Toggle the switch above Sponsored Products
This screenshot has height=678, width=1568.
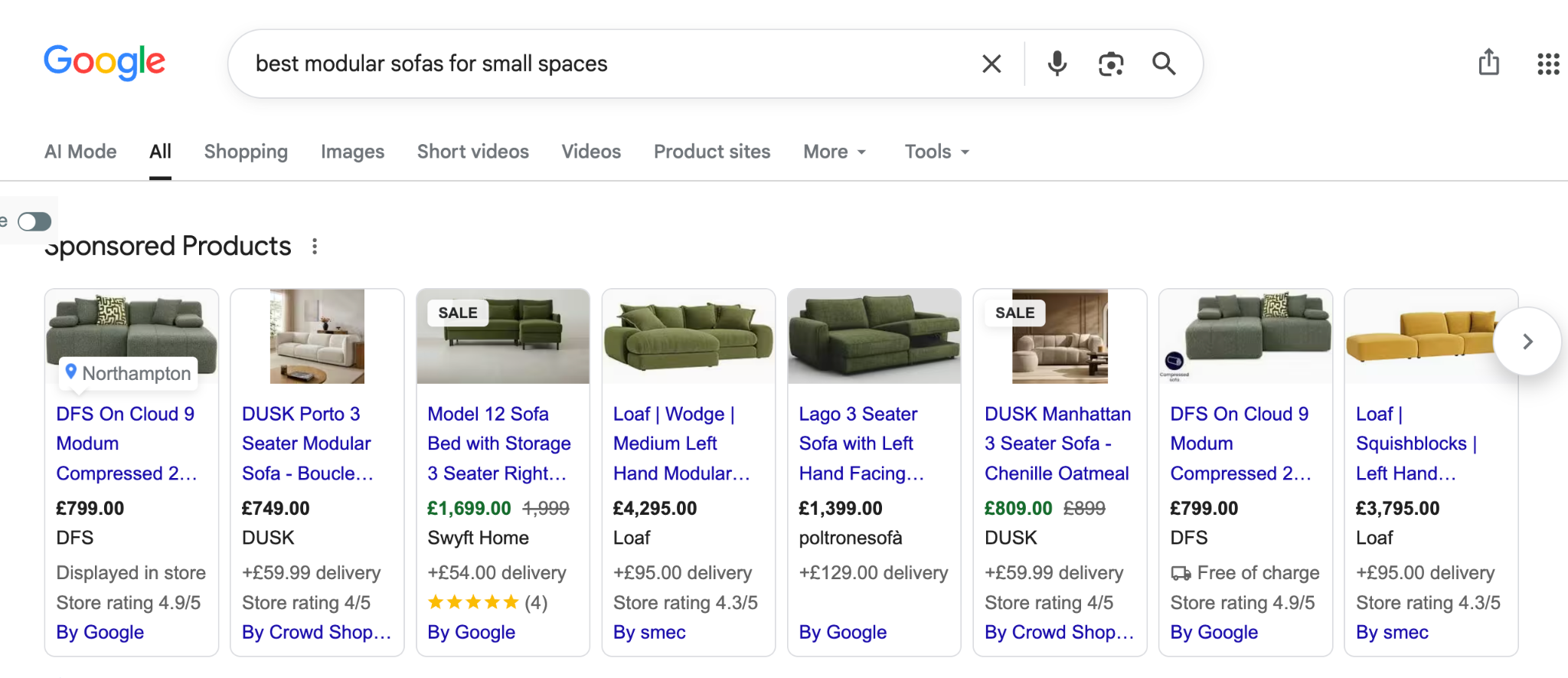[34, 222]
